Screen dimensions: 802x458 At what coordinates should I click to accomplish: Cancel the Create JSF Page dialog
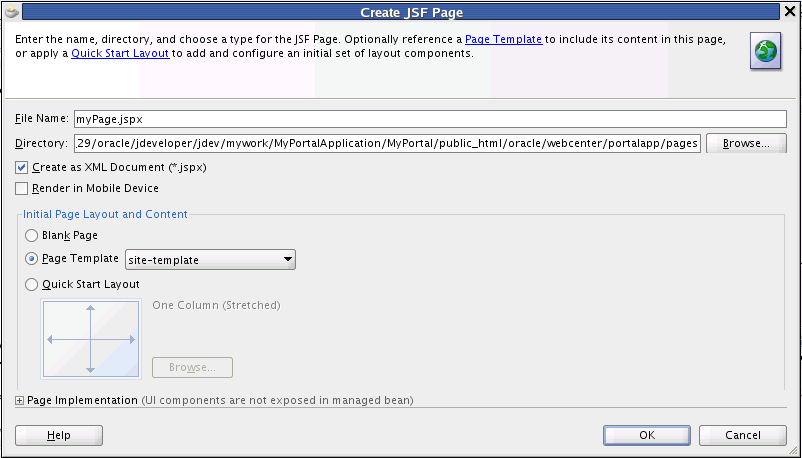(x=743, y=435)
